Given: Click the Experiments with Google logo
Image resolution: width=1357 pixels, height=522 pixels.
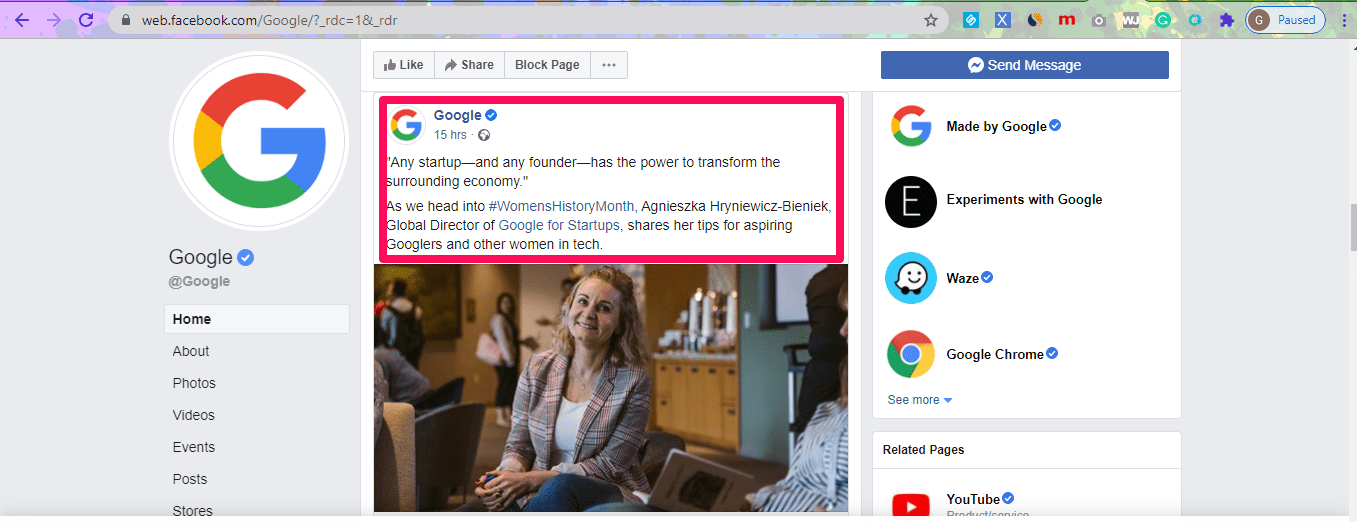Looking at the screenshot, I should click(x=910, y=200).
